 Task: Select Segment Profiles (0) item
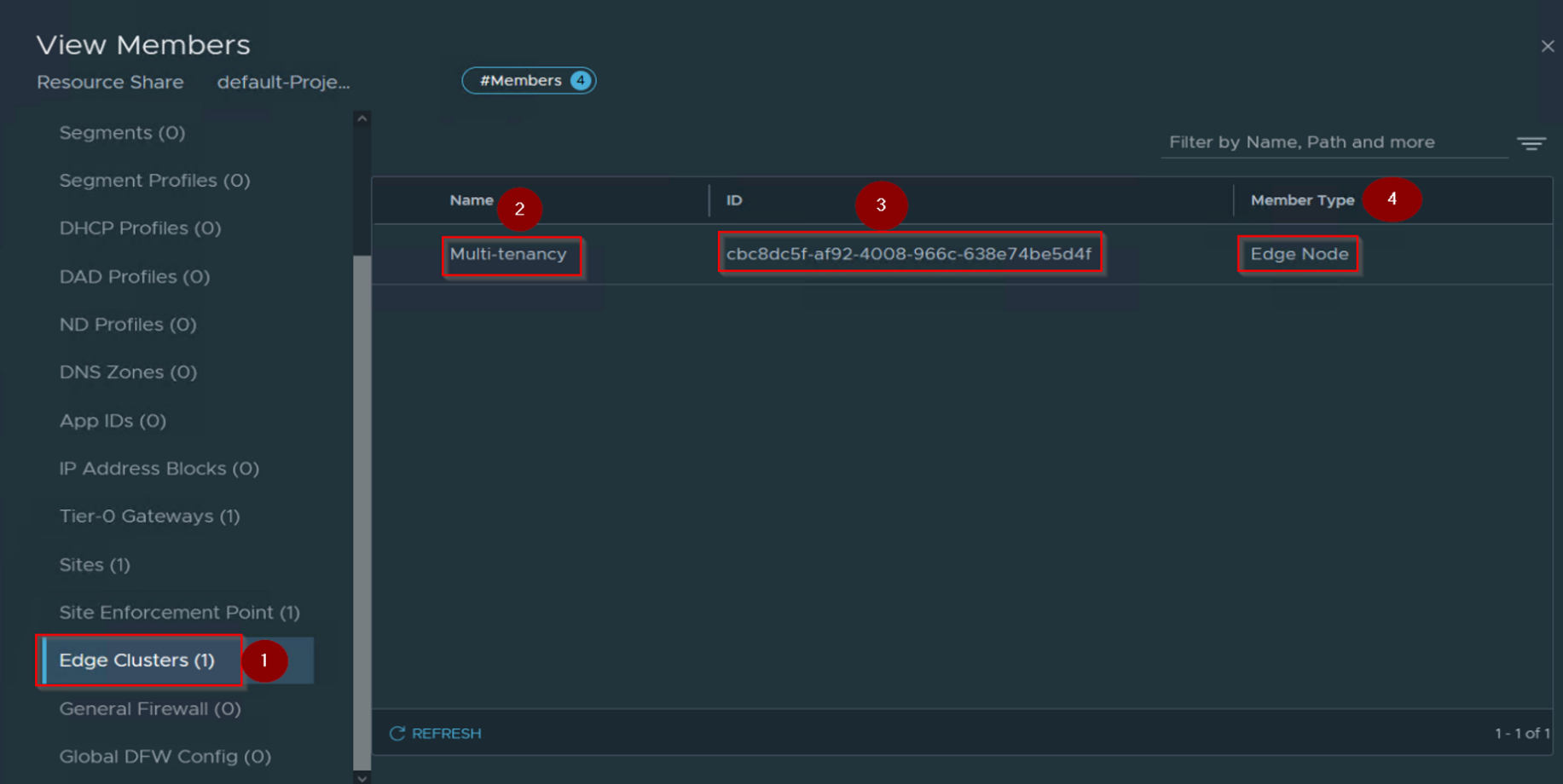pos(154,181)
